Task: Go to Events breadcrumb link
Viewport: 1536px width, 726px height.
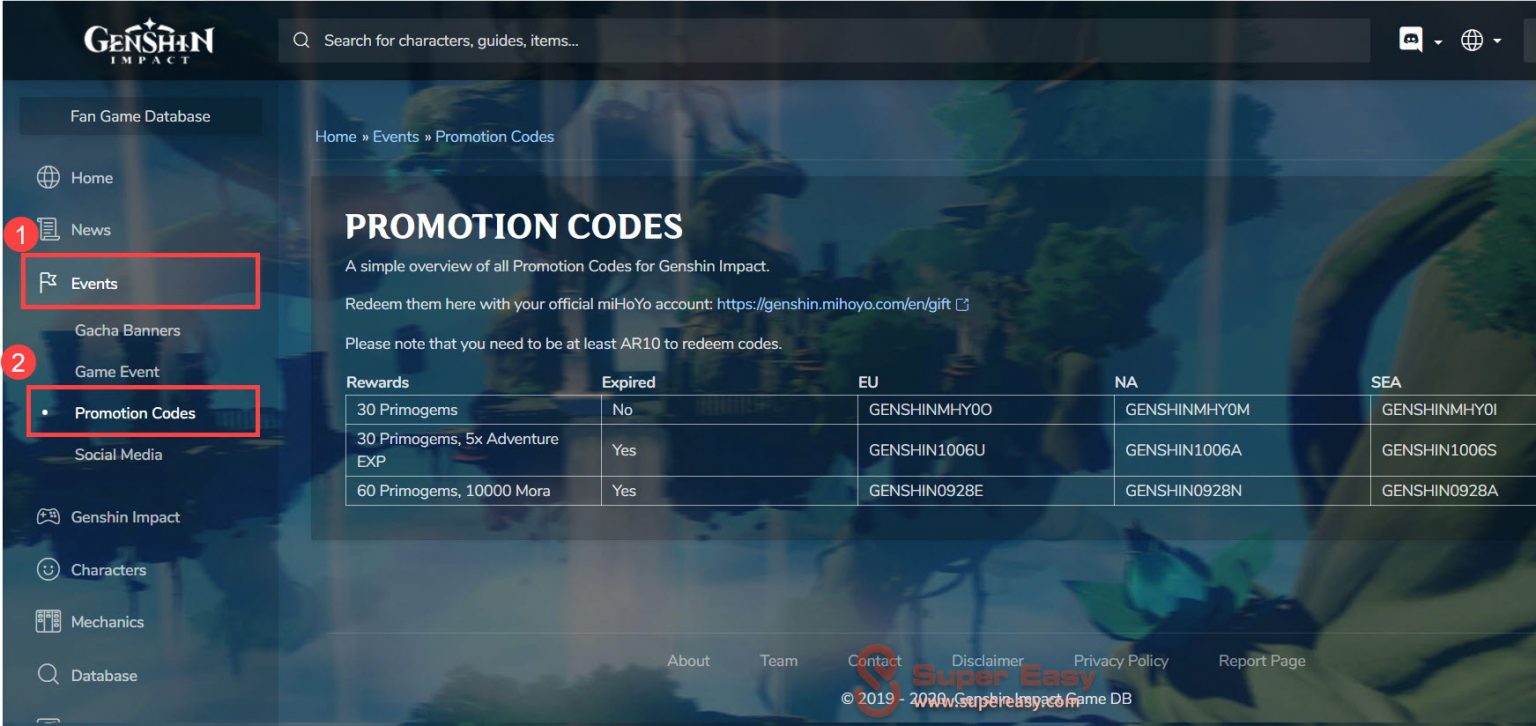Action: pyautogui.click(x=396, y=136)
